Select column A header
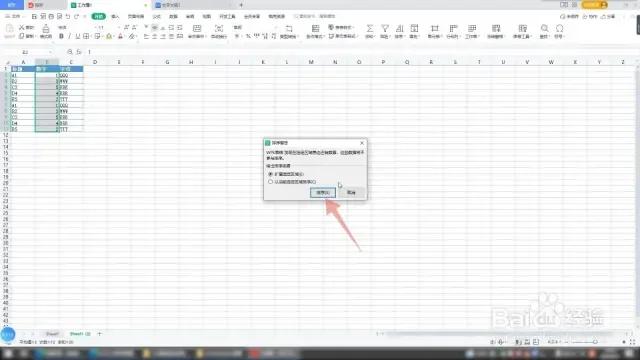Viewport: 640px width, 360px height. pyautogui.click(x=23, y=62)
